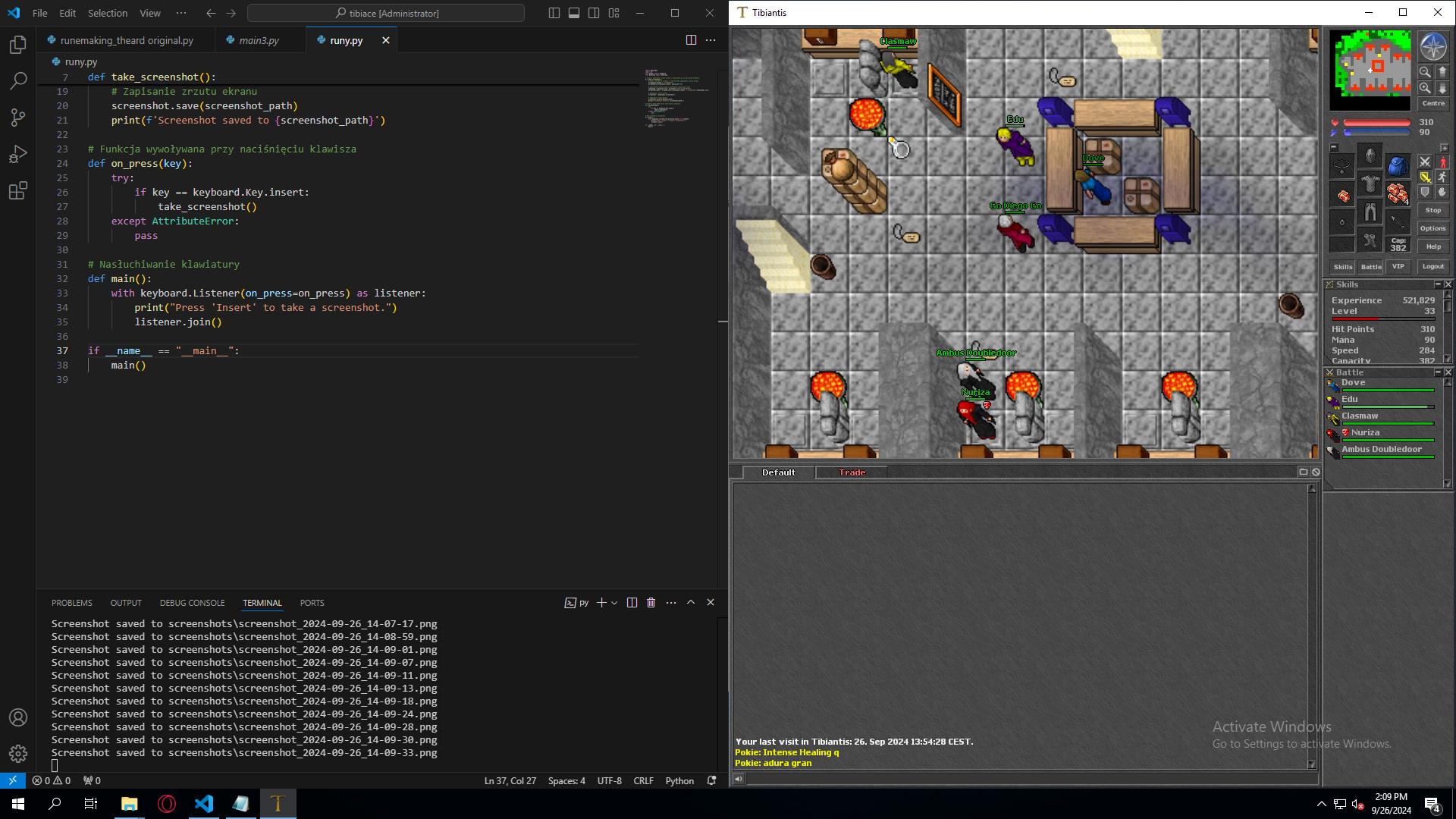Select defensive fighting mode (shield)
The width and height of the screenshot is (1456, 819).
coord(1425,192)
